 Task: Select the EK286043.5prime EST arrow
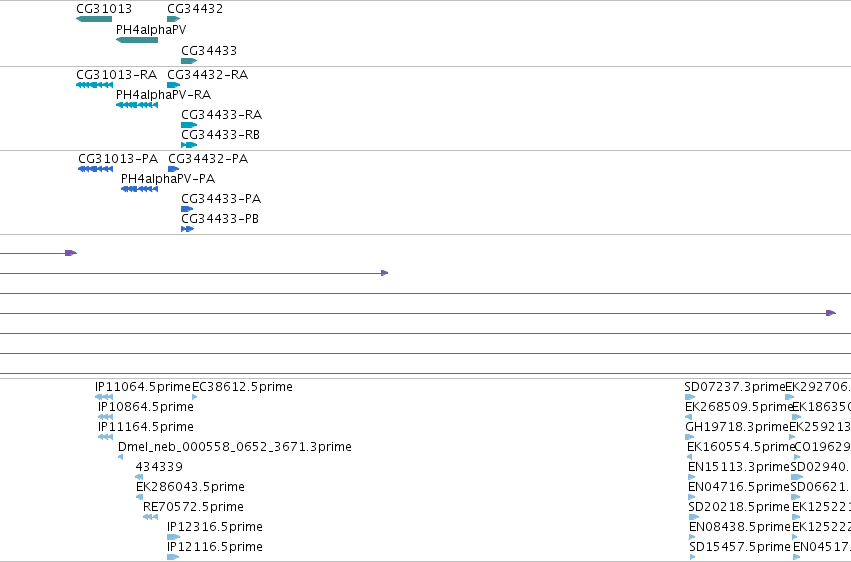coord(139,497)
